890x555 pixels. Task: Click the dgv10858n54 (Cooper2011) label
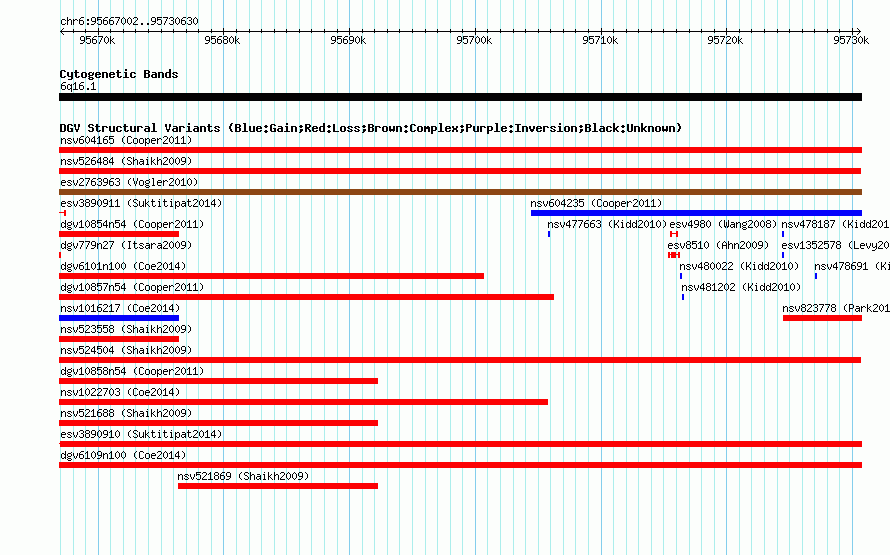coord(132,371)
